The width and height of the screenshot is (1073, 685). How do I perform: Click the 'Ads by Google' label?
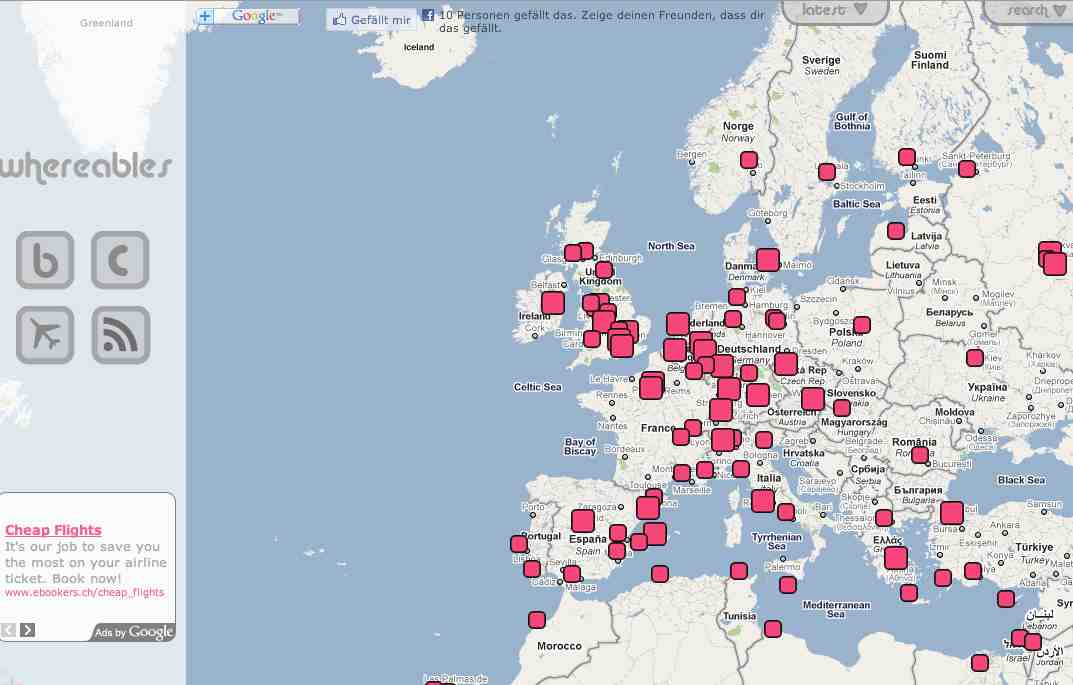click(133, 632)
